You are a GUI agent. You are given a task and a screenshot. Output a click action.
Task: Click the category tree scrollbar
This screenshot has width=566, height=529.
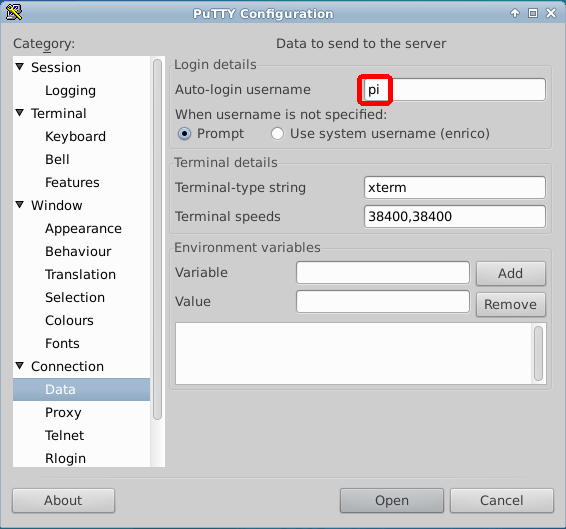coord(157,239)
